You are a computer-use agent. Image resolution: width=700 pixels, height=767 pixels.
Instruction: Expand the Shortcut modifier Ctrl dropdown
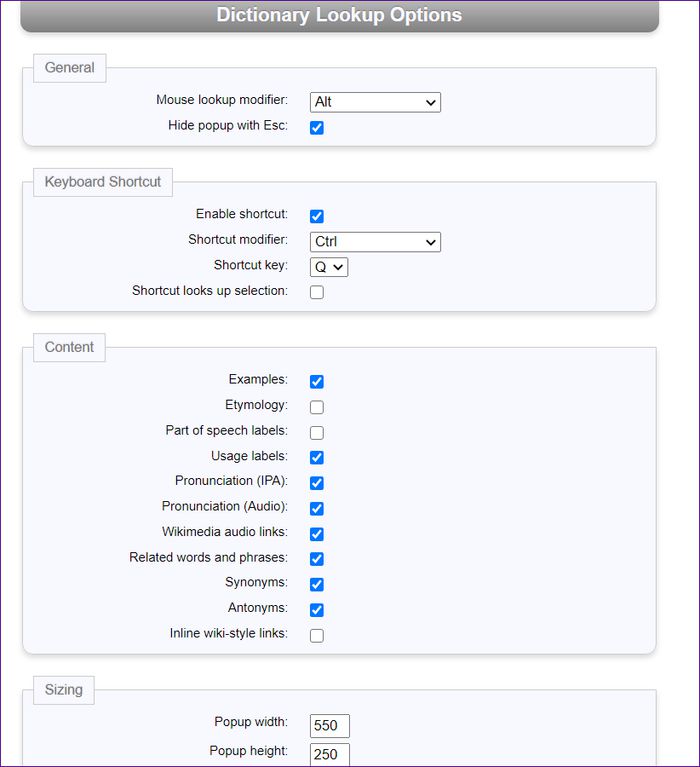pos(375,242)
